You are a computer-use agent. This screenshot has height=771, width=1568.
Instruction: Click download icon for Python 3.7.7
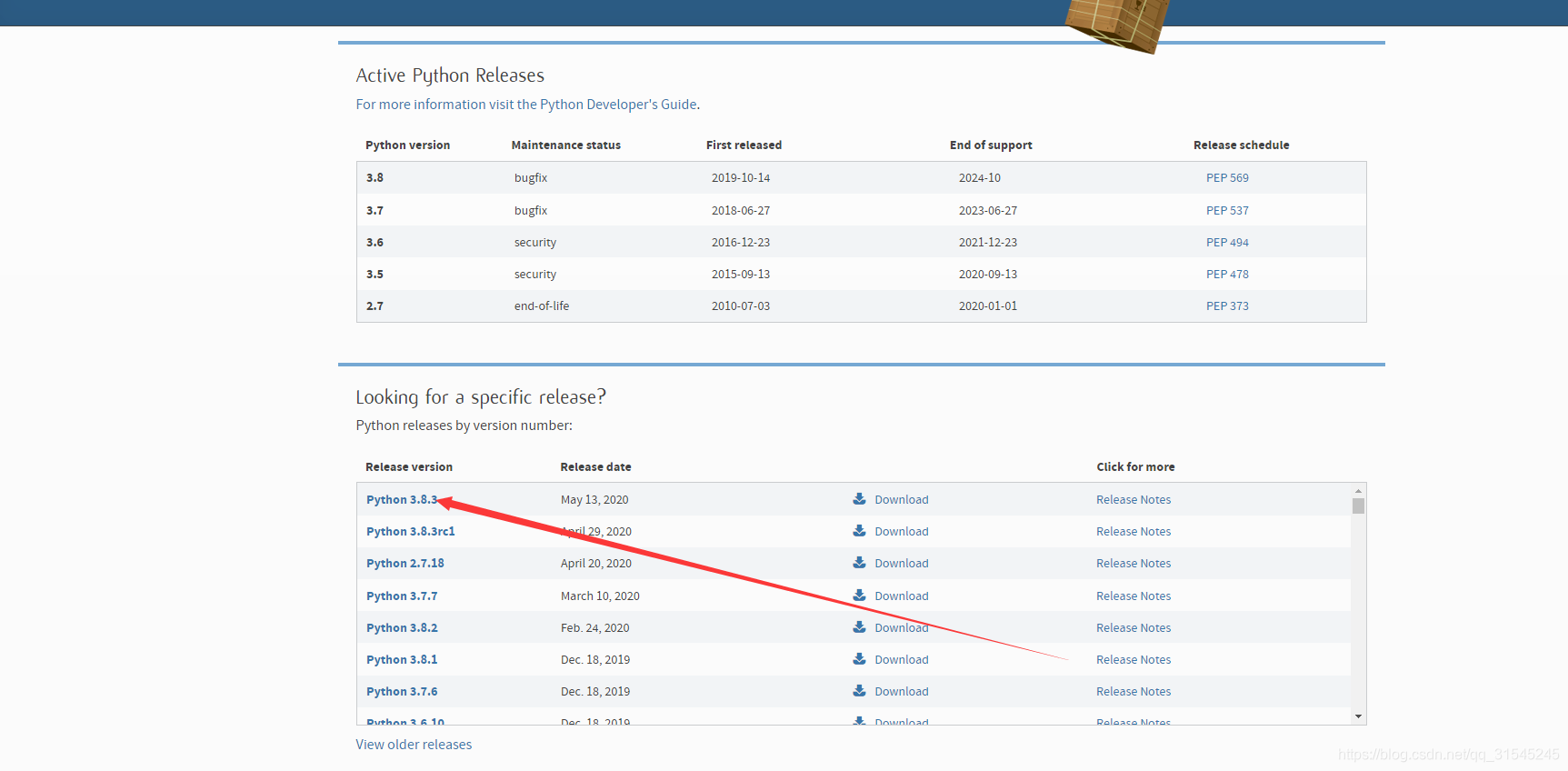pyautogui.click(x=859, y=596)
